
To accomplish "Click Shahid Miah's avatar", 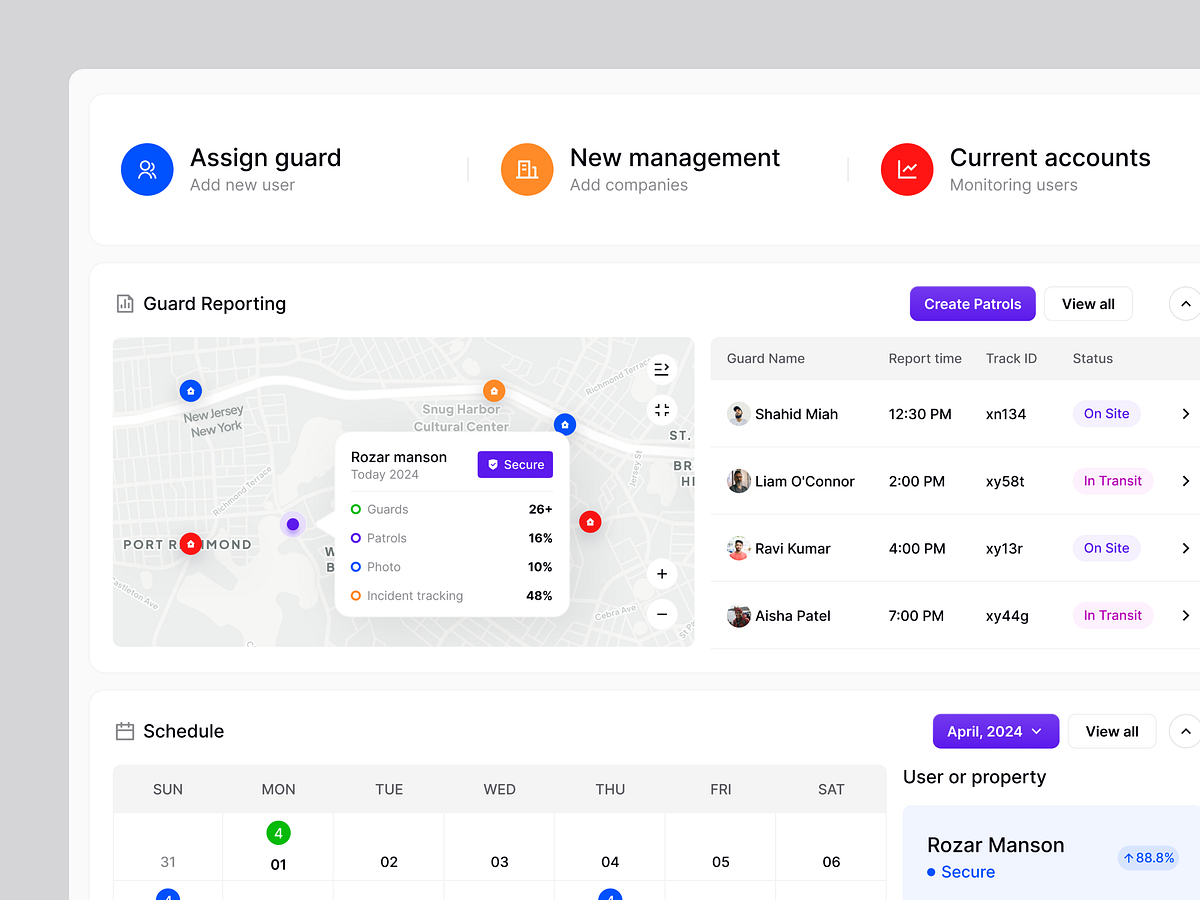I will point(739,414).
